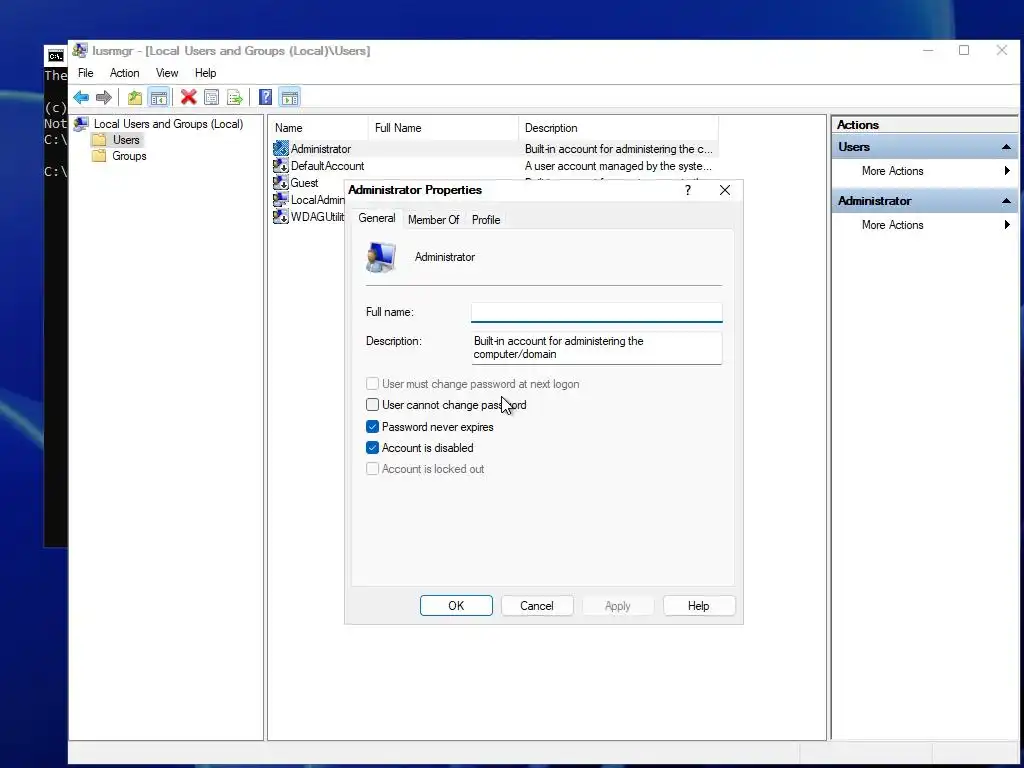Click Command Prompt window icon behind
Viewport: 1024px width, 768px height.
56,56
